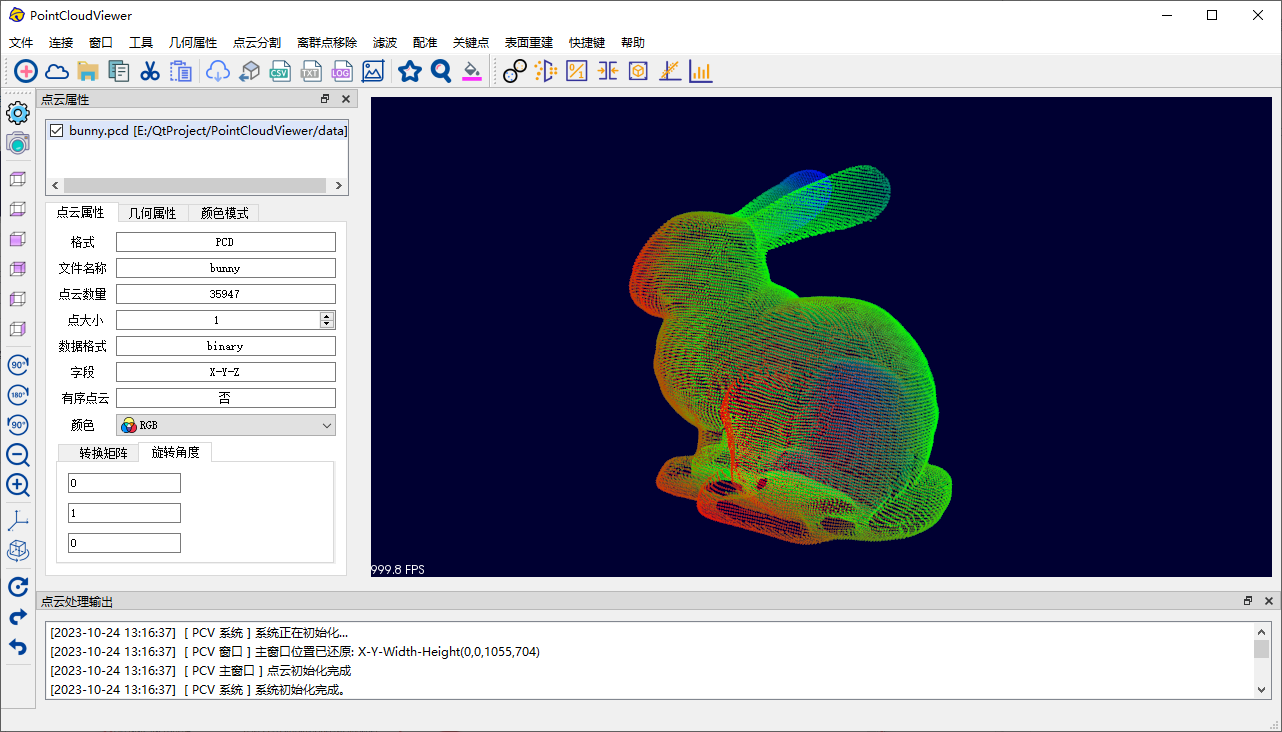Click the paint bucket color icon

[472, 71]
